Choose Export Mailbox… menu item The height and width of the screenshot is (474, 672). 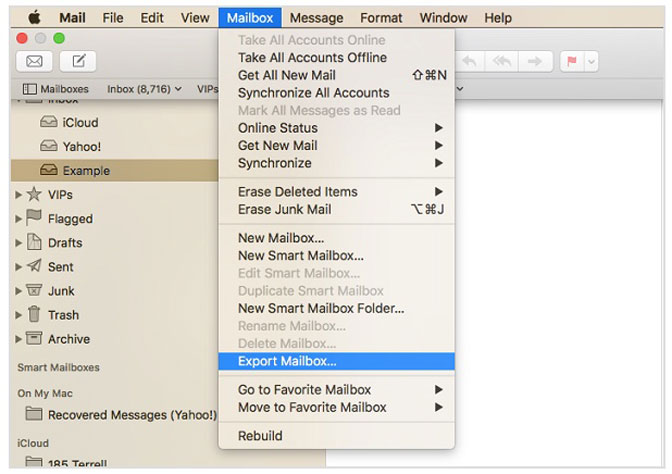coord(336,361)
